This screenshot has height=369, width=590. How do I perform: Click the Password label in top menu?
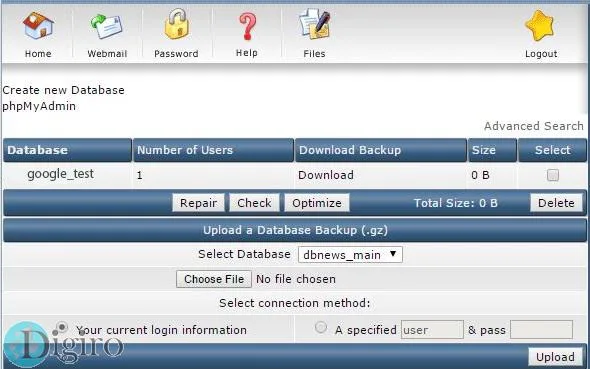176,54
